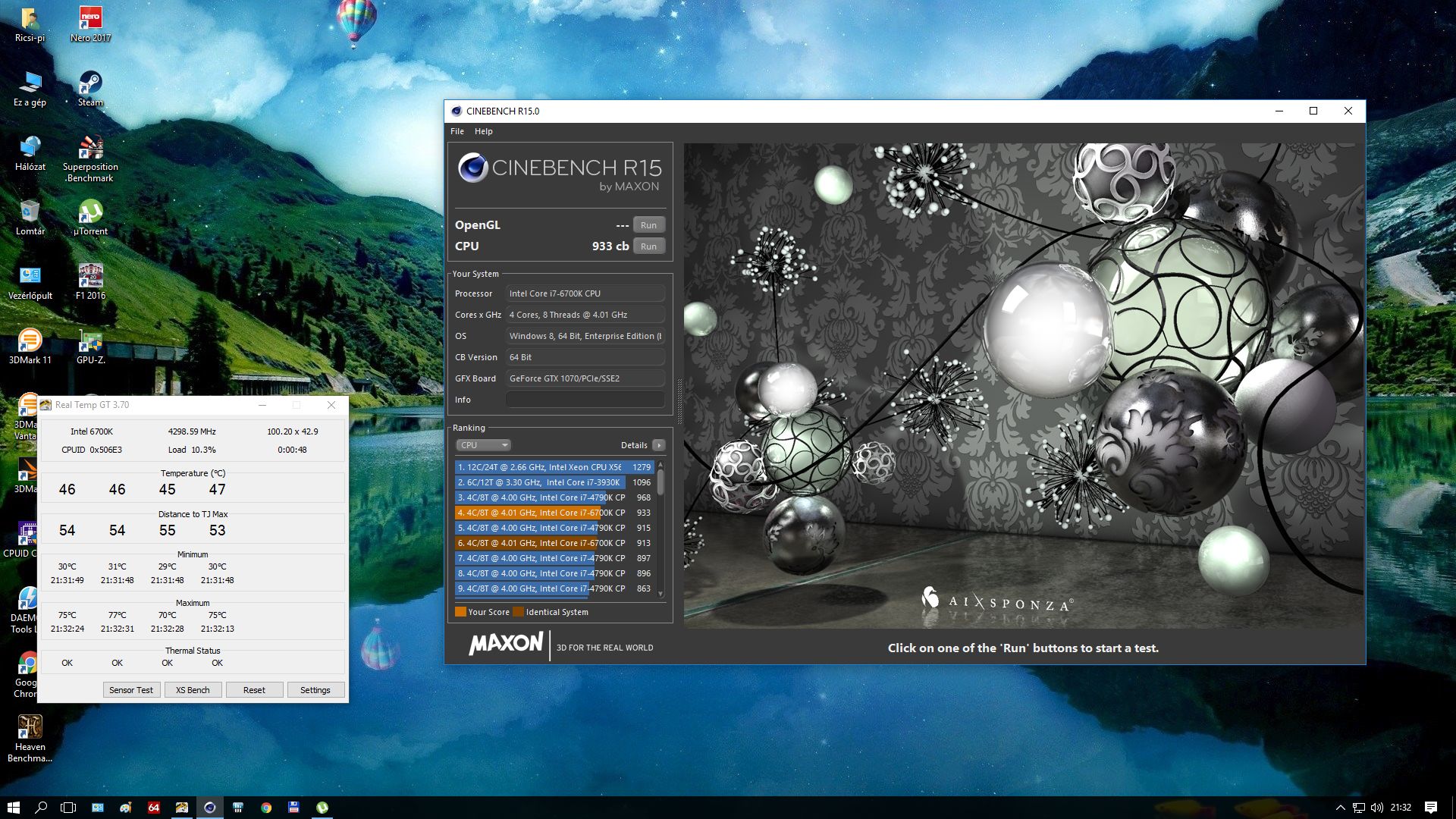
Task: Click XS Bench in Real Temp
Action: click(x=193, y=690)
